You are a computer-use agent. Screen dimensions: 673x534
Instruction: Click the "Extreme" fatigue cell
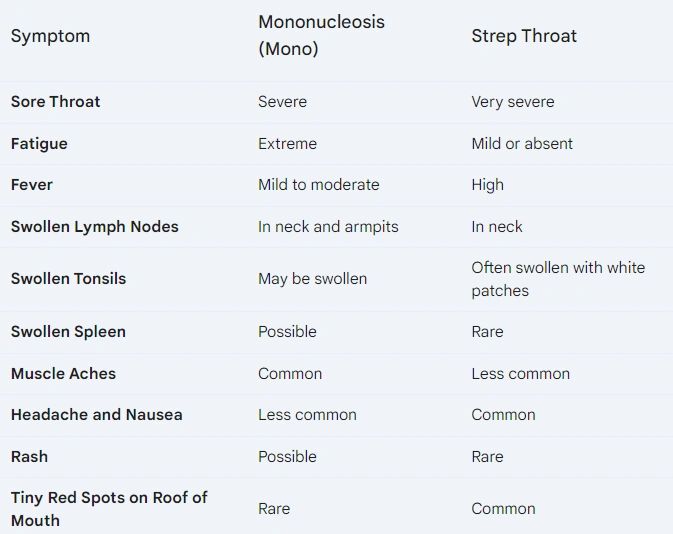pos(287,144)
